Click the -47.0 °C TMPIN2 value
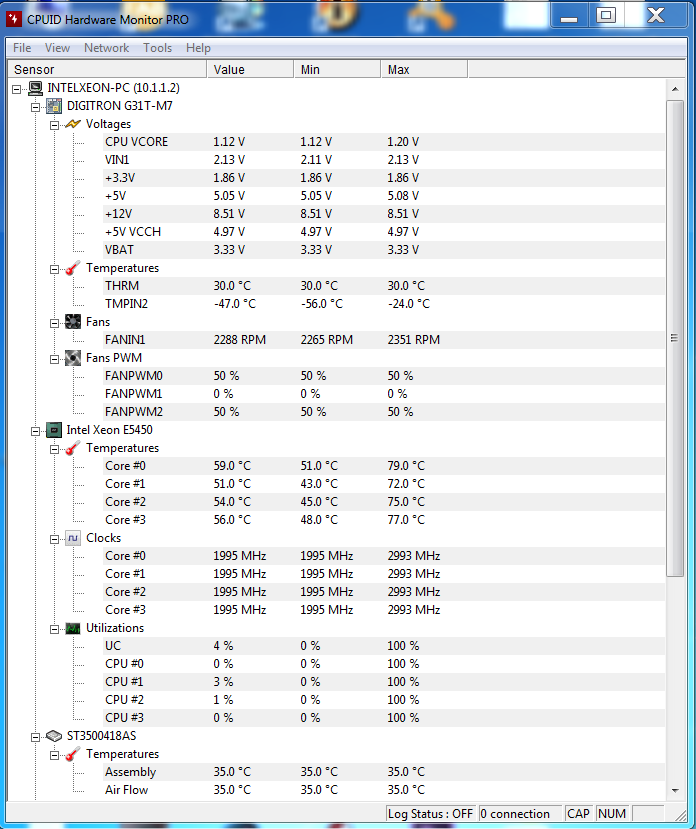 coord(234,304)
